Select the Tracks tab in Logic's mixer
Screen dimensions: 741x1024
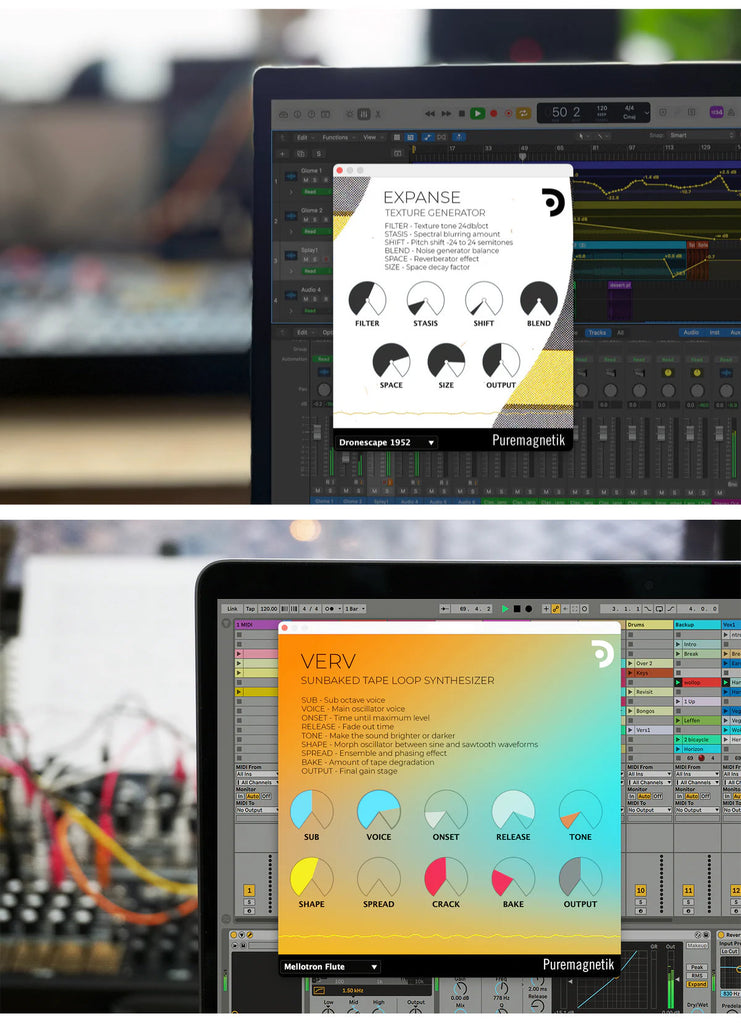coord(597,332)
